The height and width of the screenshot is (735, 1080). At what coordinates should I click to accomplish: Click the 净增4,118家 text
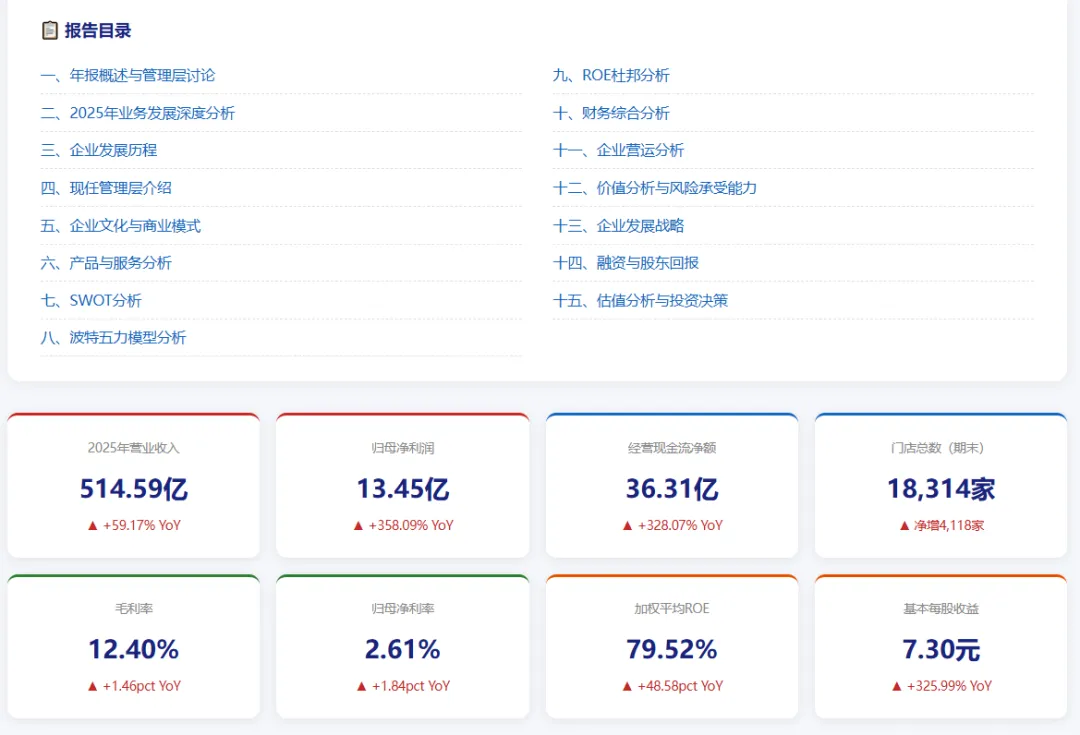949,526
